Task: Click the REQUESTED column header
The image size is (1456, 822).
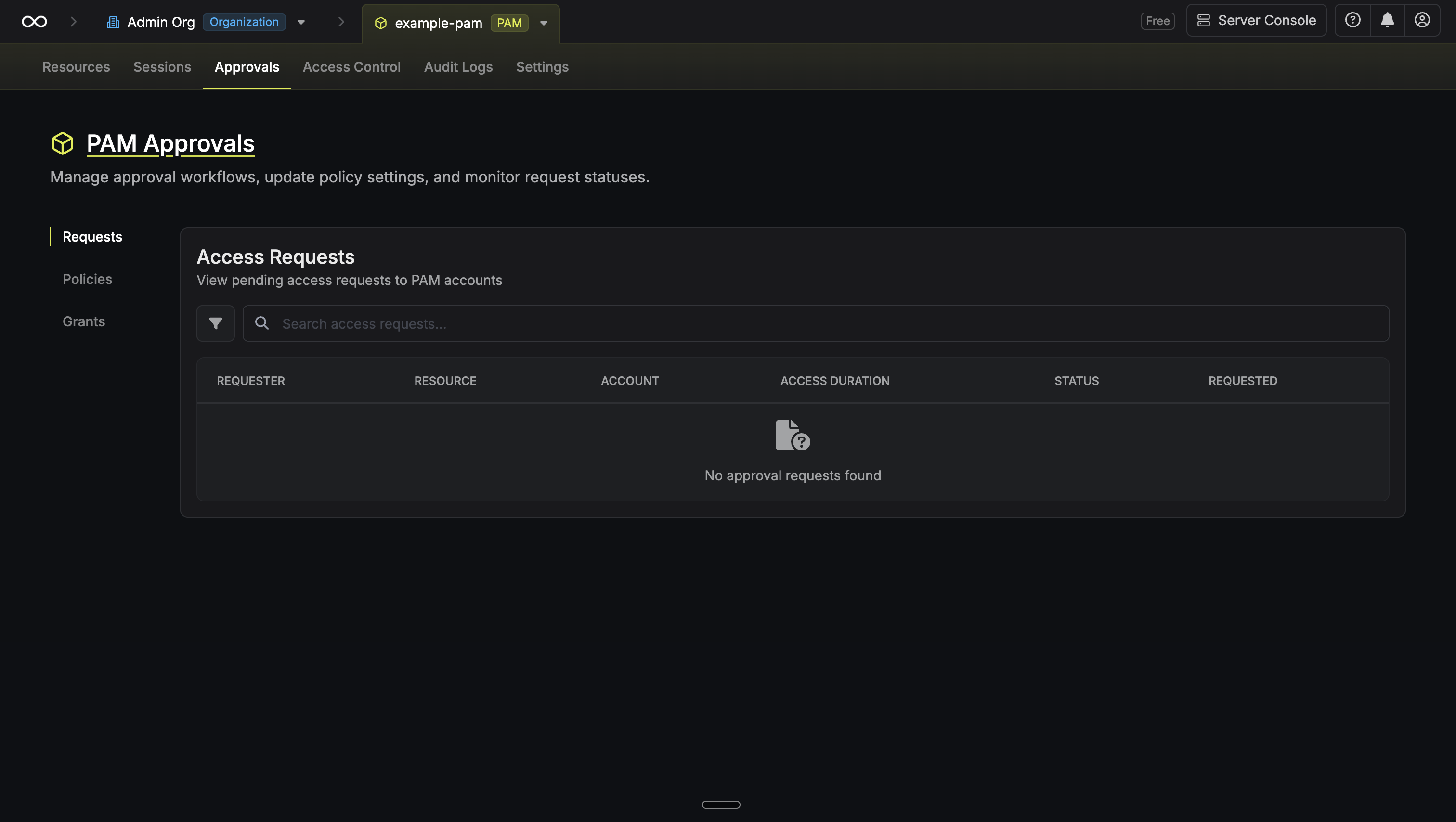Action: click(1243, 381)
